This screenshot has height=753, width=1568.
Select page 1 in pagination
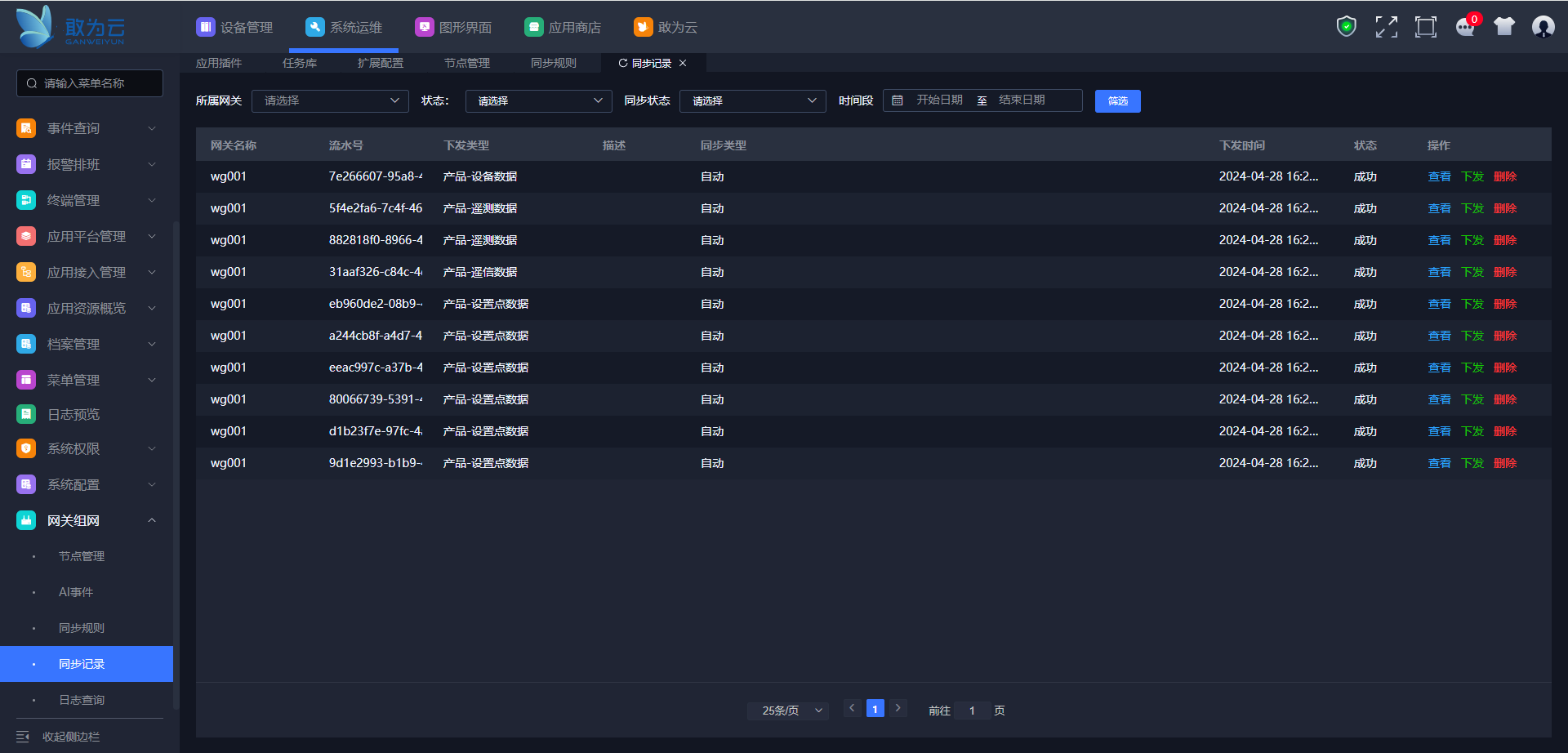coord(875,709)
